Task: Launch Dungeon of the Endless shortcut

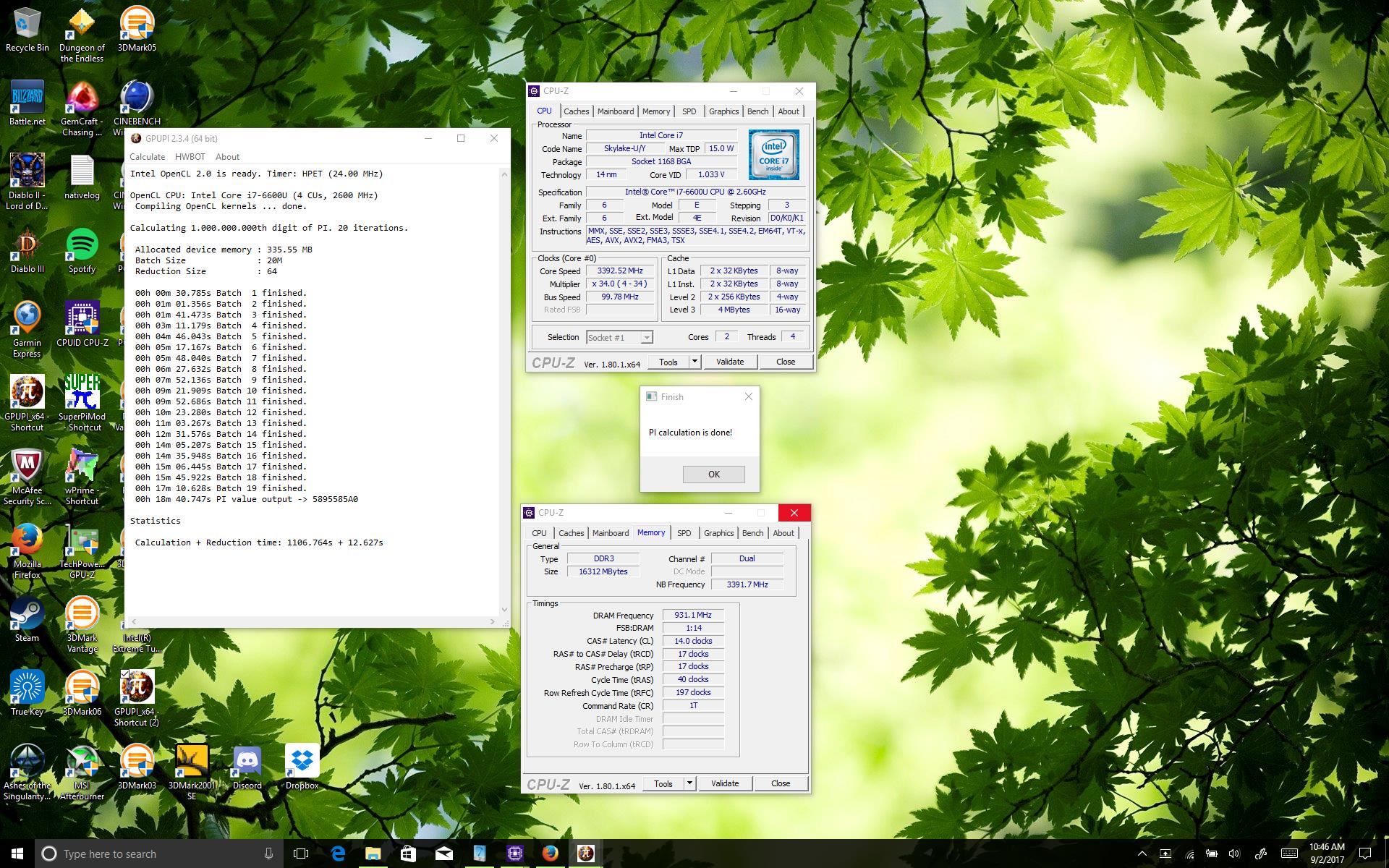Action: click(x=82, y=36)
